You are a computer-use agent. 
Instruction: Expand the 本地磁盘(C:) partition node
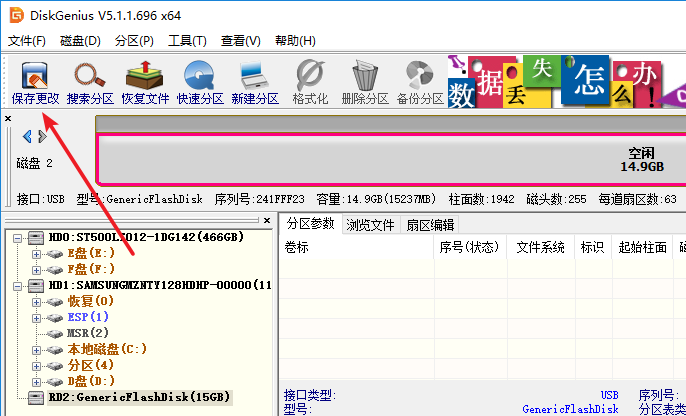coord(36,350)
